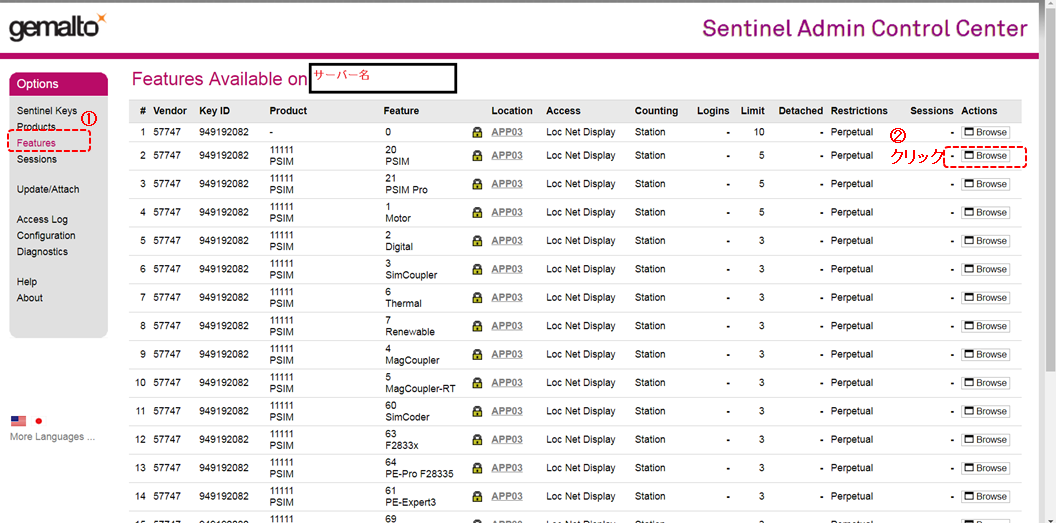Image resolution: width=1056 pixels, height=523 pixels.
Task: Open the Configuration page
Action: [46, 236]
